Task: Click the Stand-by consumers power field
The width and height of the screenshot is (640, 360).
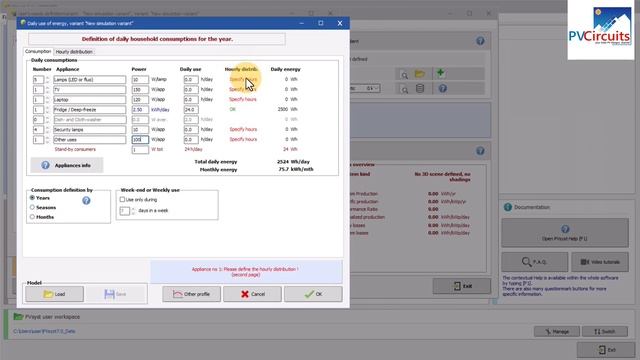Action: [x=140, y=149]
